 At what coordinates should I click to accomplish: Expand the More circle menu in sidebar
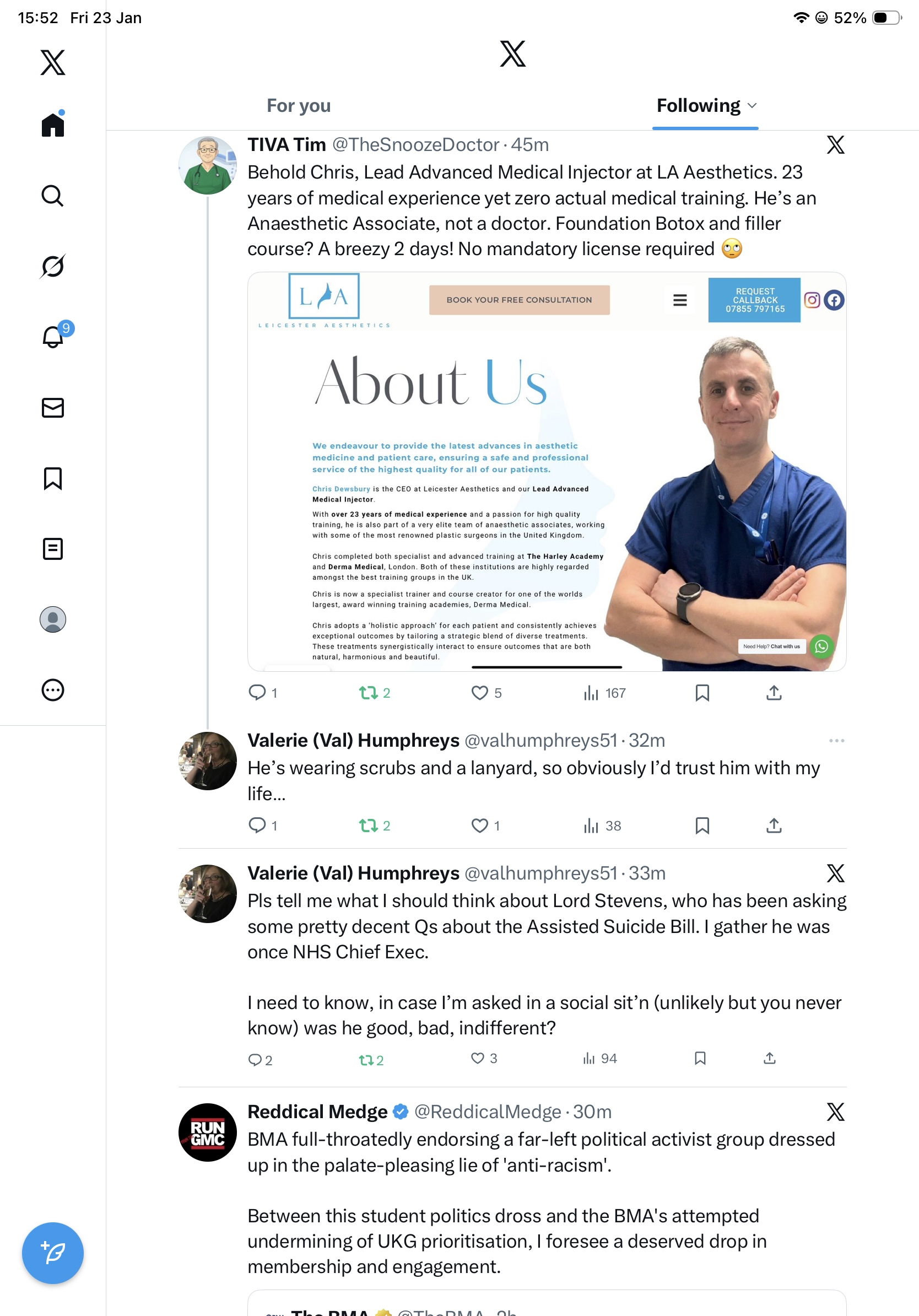coord(53,690)
